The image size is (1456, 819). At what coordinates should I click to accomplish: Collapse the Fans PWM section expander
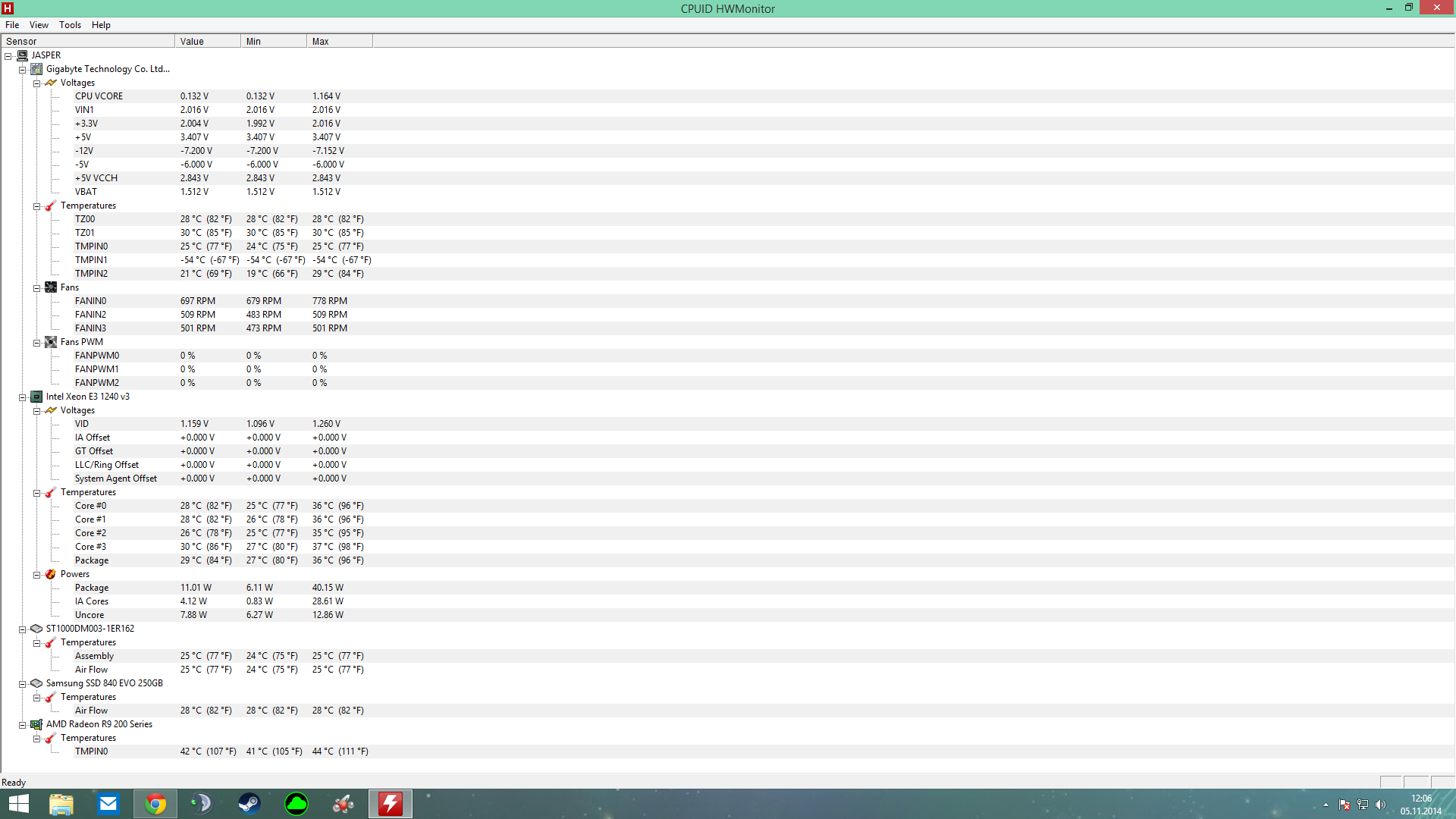coord(37,343)
